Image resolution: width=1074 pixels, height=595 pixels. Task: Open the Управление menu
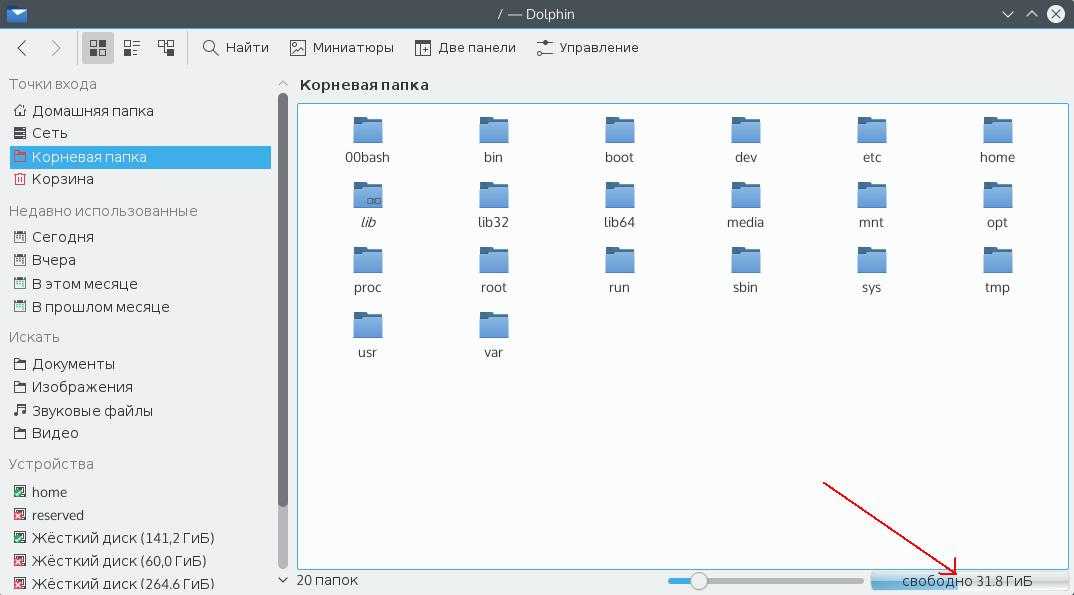pos(588,48)
